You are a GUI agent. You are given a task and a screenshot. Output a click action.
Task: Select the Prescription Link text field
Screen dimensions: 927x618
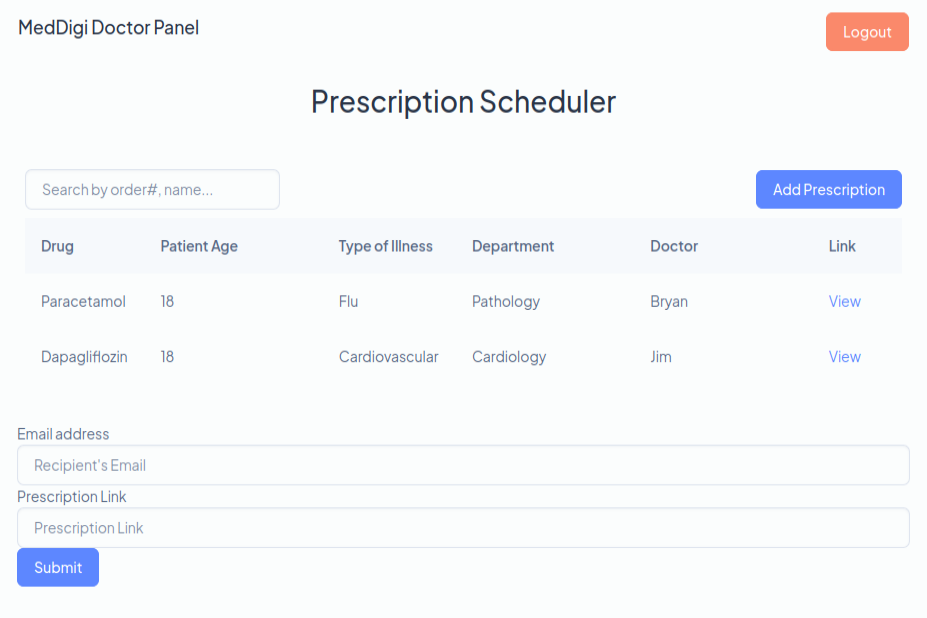pos(463,528)
